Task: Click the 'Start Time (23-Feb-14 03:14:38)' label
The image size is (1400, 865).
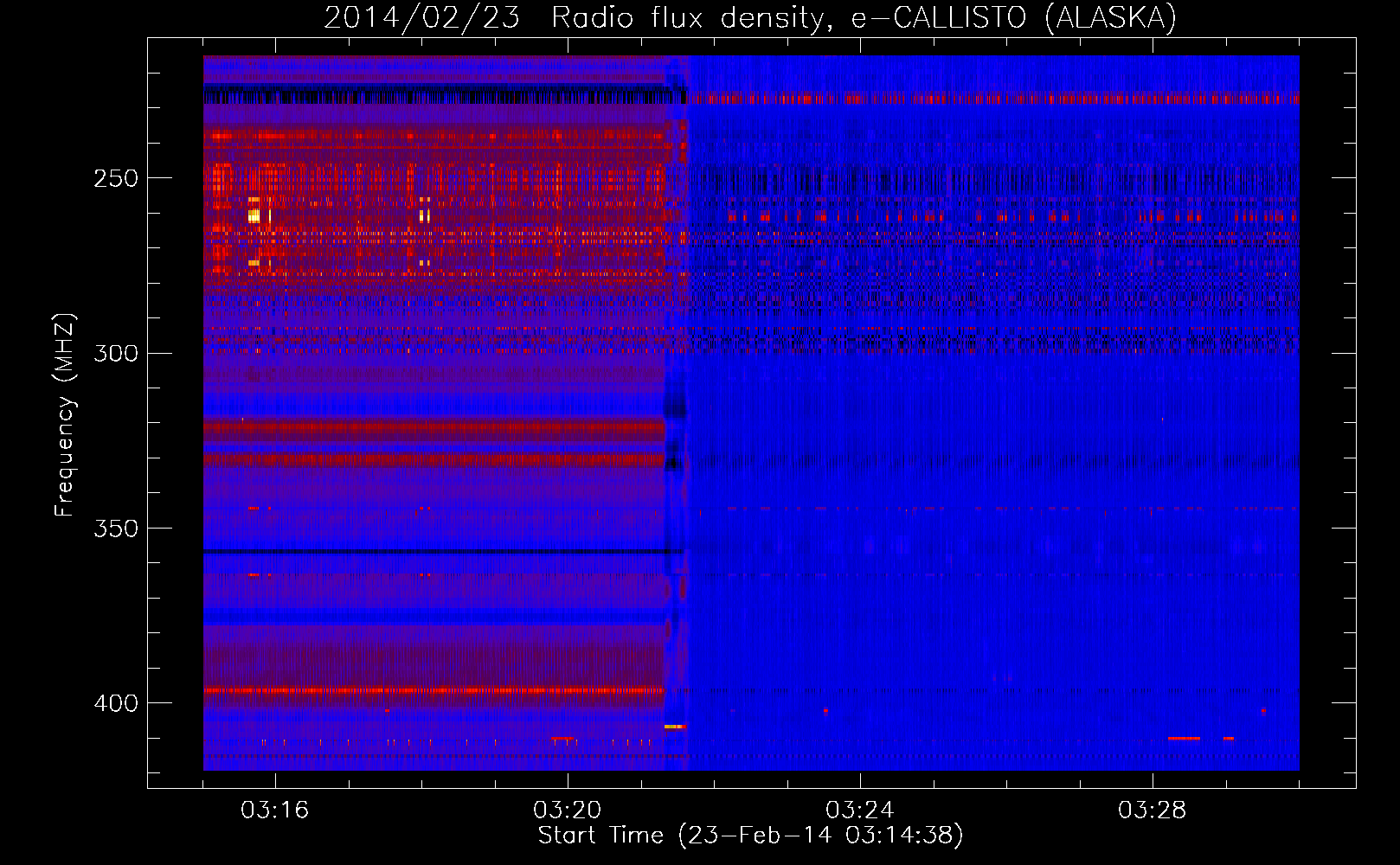Action: point(750,836)
